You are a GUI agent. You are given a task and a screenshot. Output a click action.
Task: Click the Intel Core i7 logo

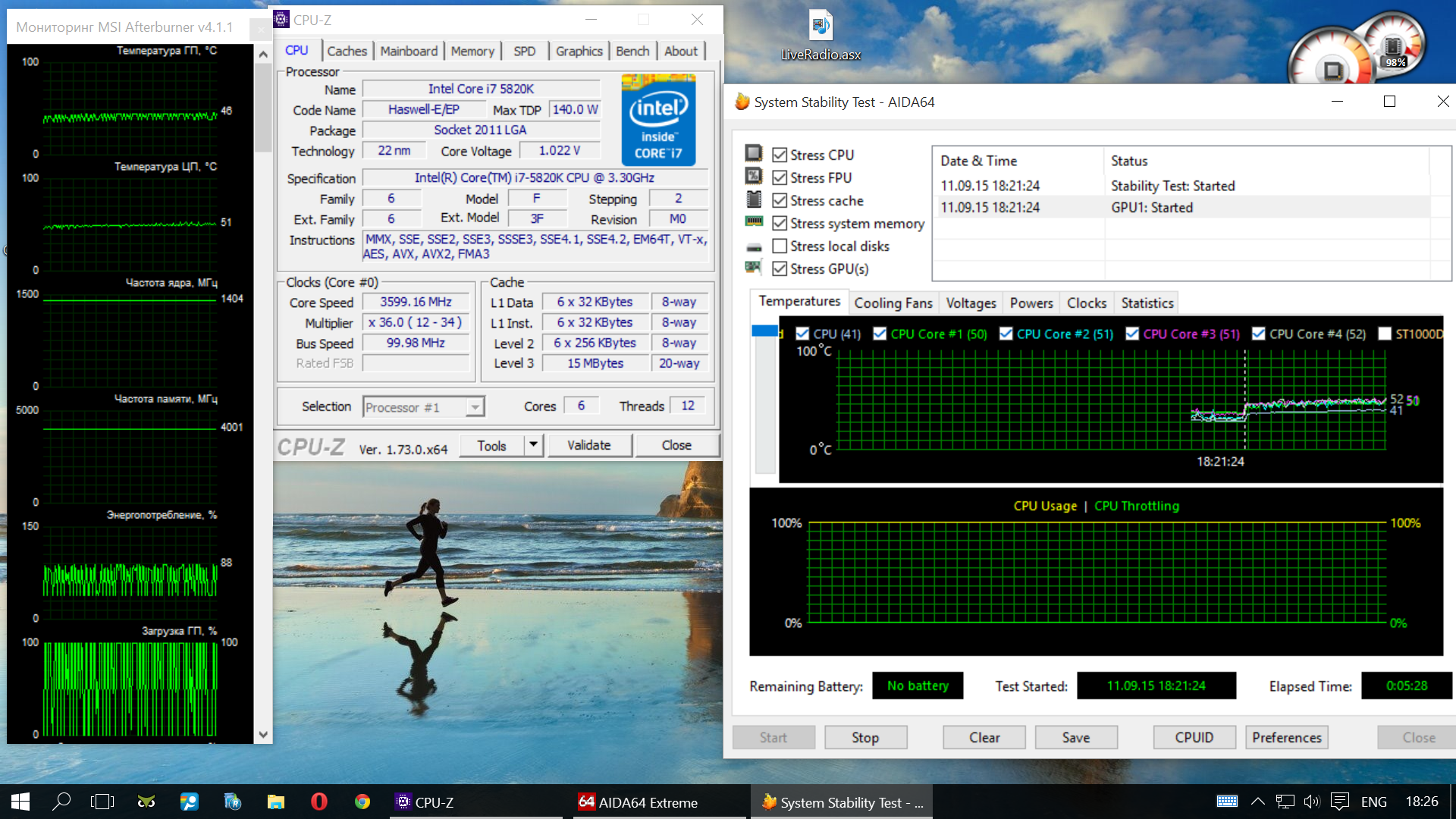click(658, 120)
